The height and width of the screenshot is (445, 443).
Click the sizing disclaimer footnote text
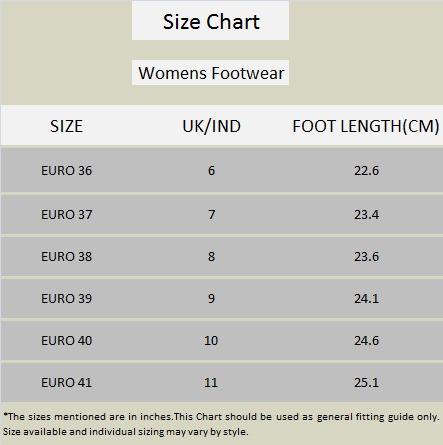click(221, 424)
